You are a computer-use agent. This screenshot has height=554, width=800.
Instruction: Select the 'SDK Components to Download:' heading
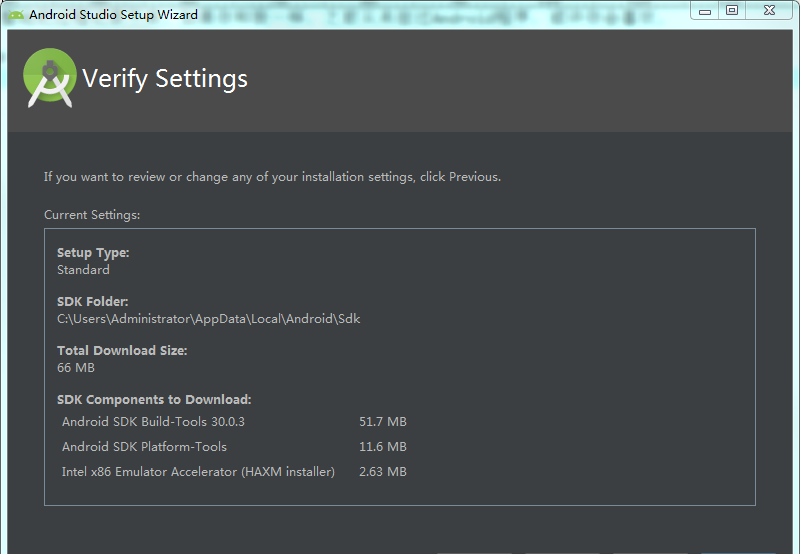(154, 400)
